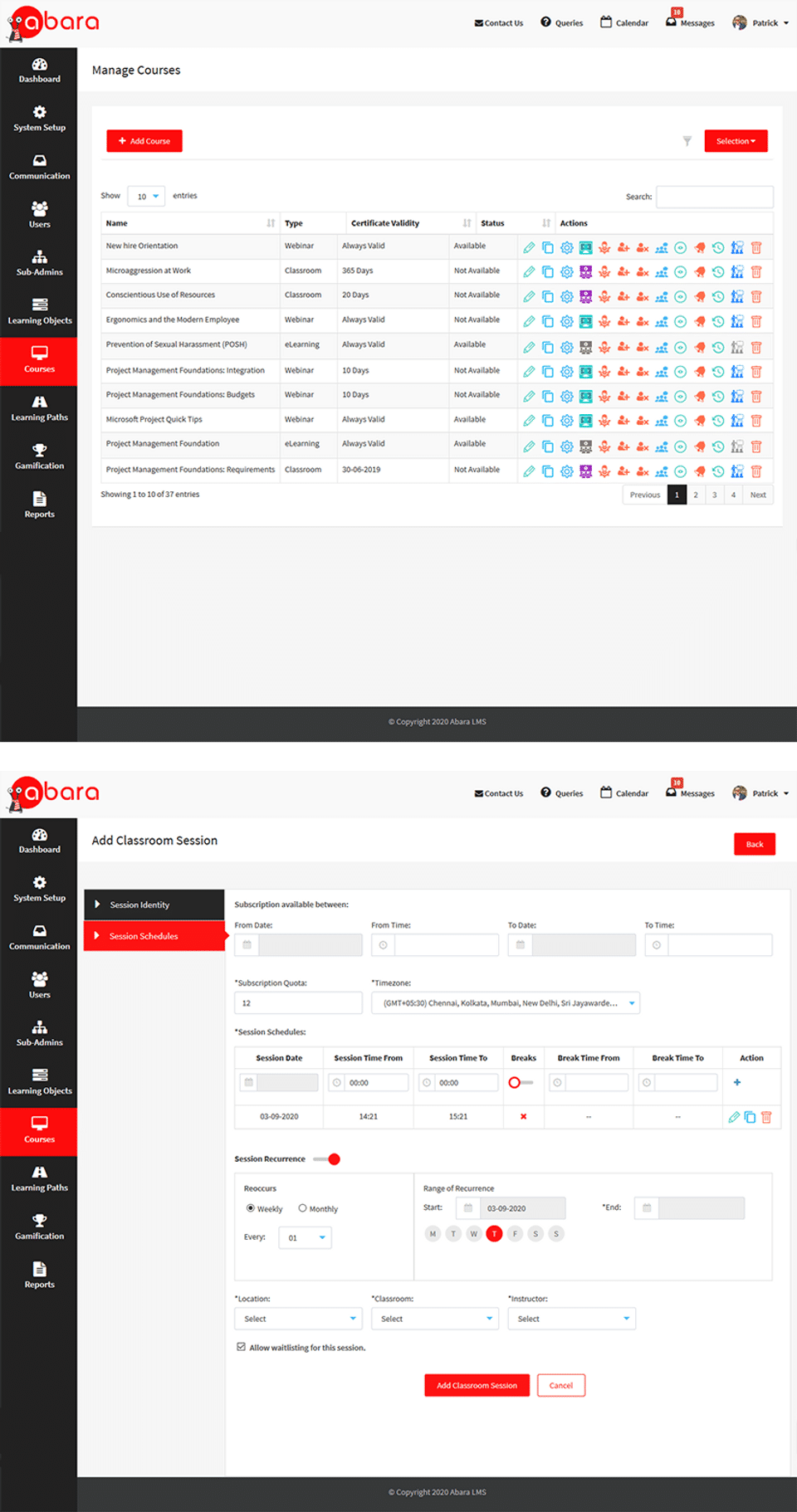Open Dashboard in Manage Courses sidebar

pos(39,71)
